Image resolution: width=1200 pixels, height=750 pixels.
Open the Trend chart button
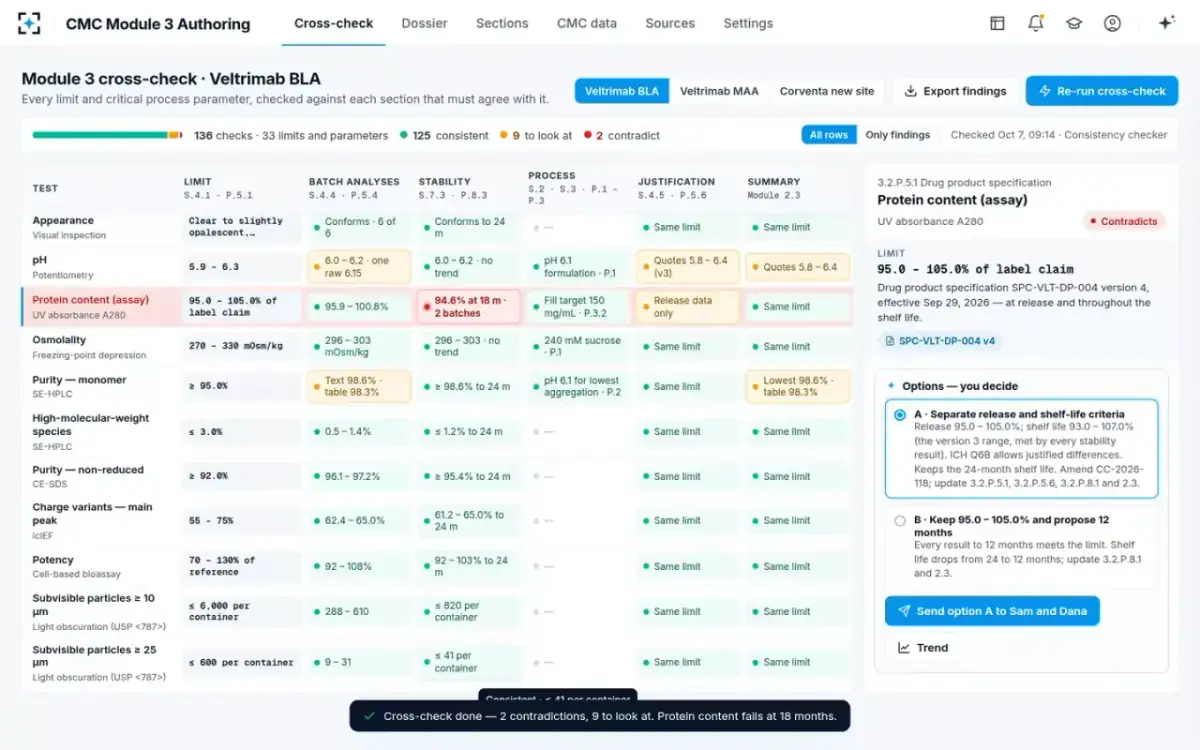tap(923, 647)
